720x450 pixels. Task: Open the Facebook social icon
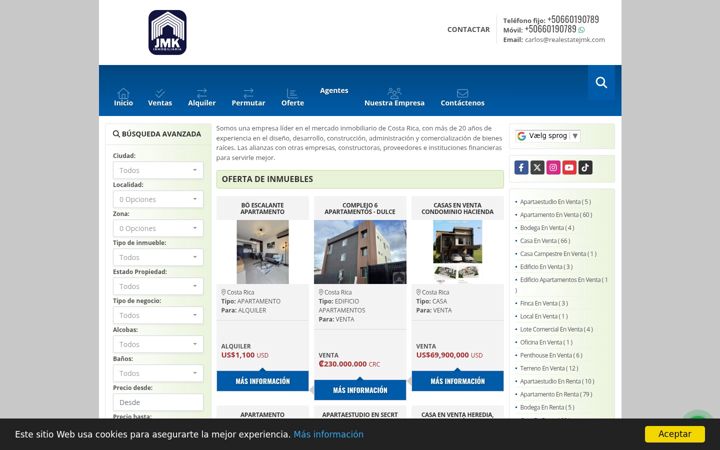pyautogui.click(x=521, y=168)
